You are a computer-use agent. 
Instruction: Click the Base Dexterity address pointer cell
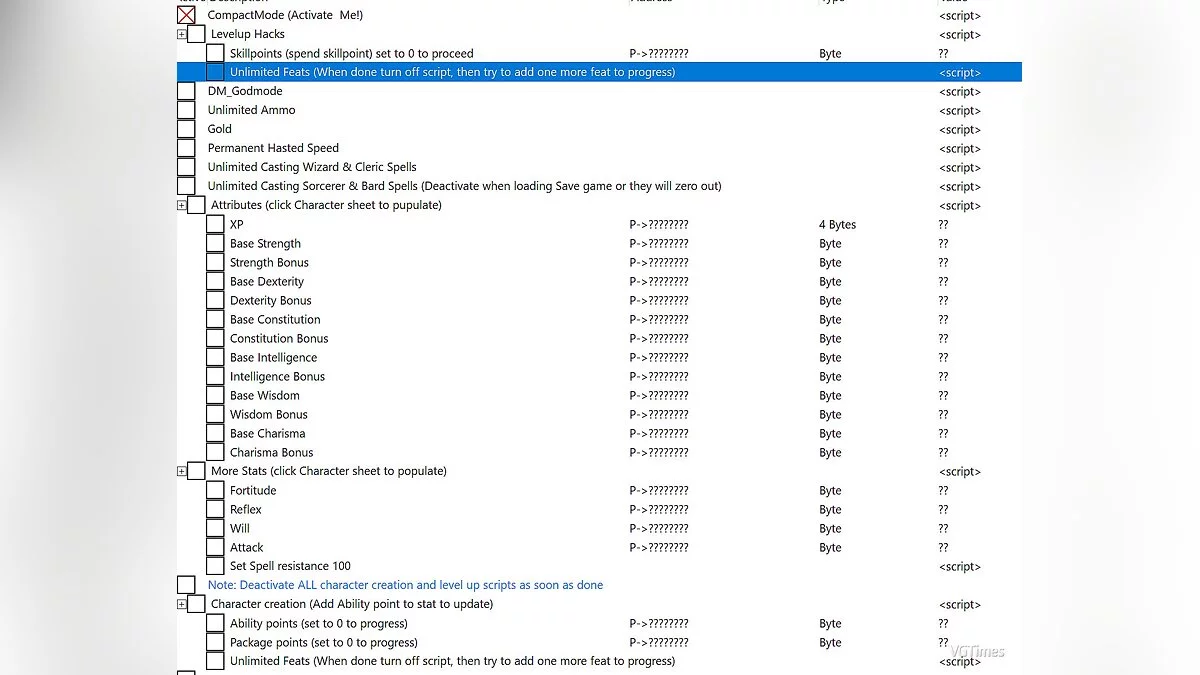pos(658,282)
